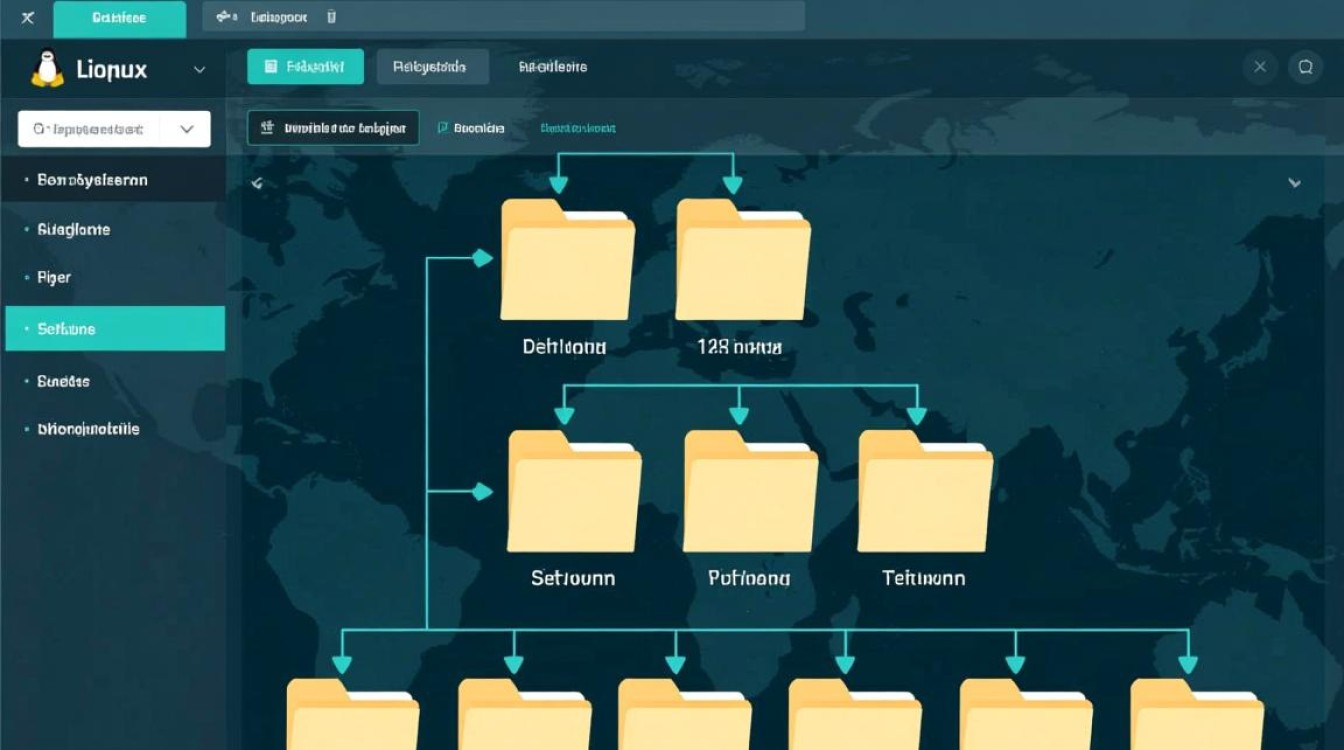Screen dimensions: 1344x750
Task: Click the round X icon beside search
Action: coord(1260,67)
